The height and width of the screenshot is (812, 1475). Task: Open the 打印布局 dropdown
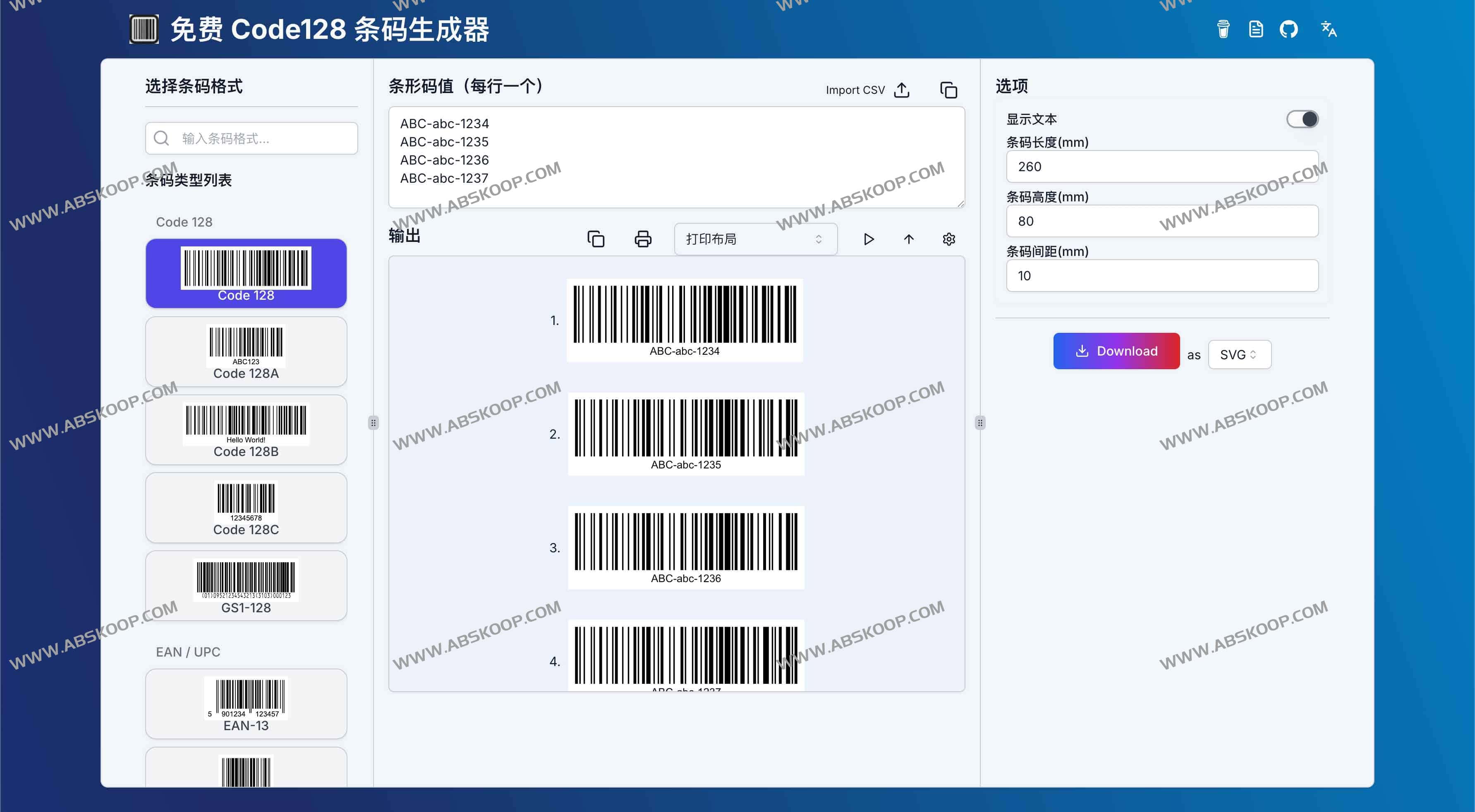pyautogui.click(x=755, y=239)
